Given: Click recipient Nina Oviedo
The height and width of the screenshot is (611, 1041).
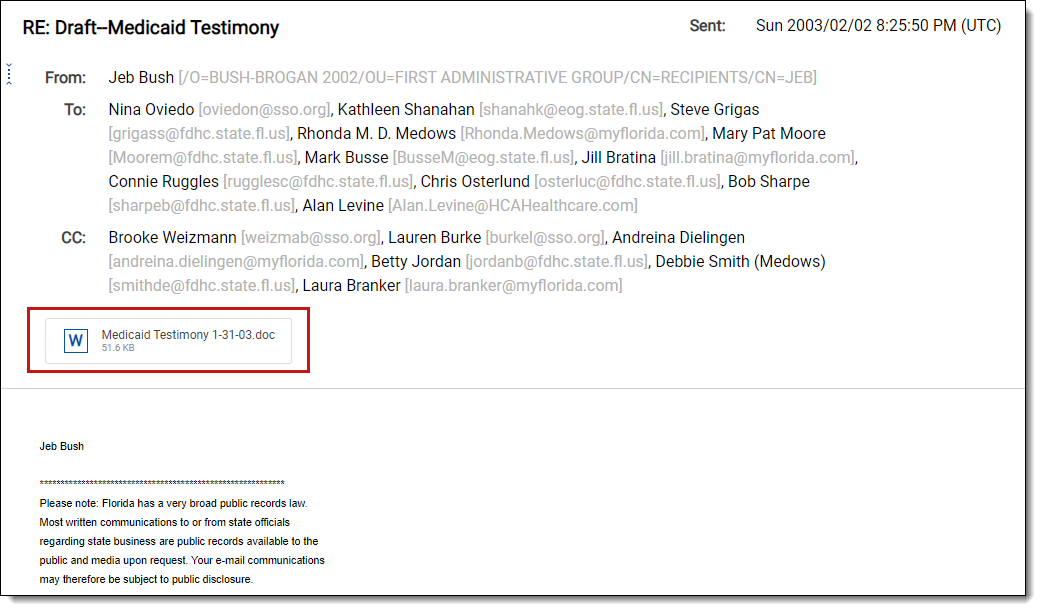Looking at the screenshot, I should 151,109.
